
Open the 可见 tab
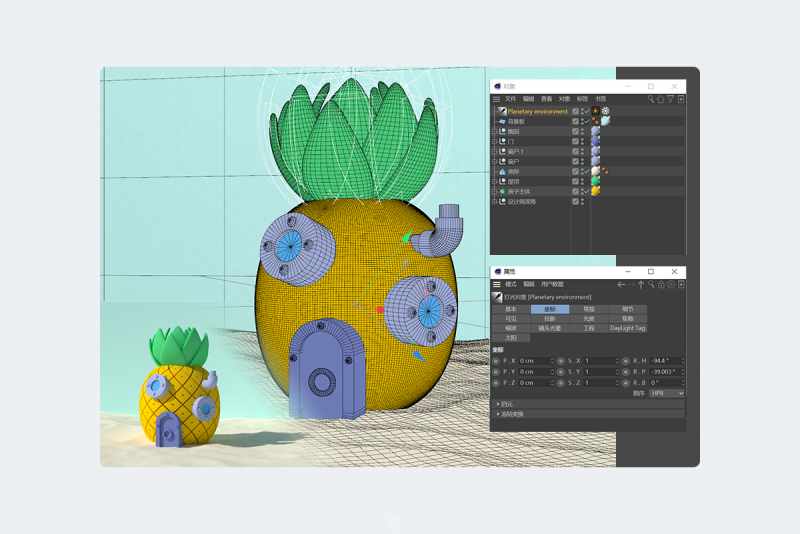(511, 319)
